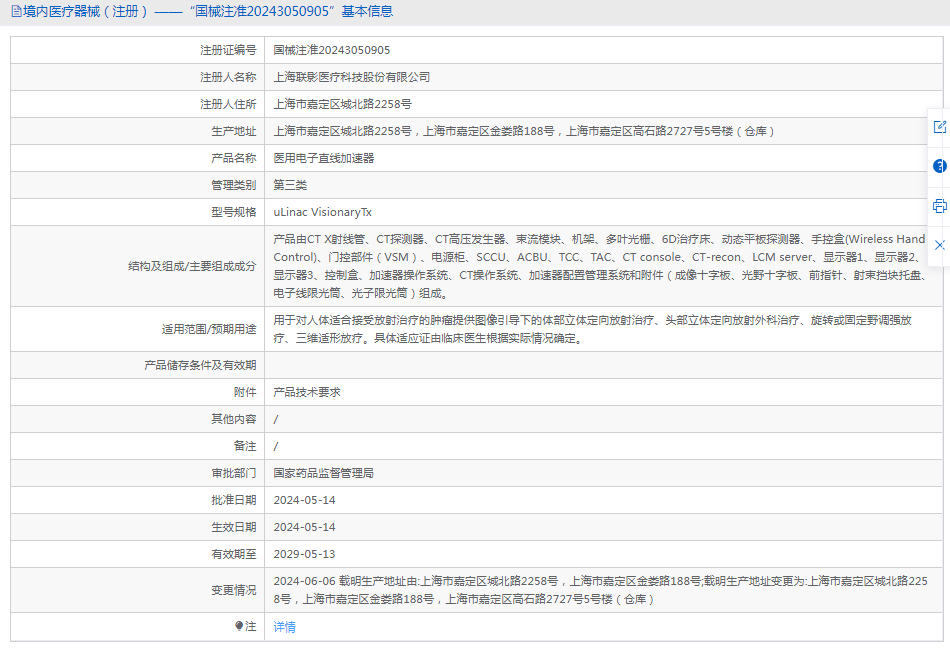This screenshot has width=950, height=649.
Task: Click the 注册人名称 row label
Action: (228, 77)
